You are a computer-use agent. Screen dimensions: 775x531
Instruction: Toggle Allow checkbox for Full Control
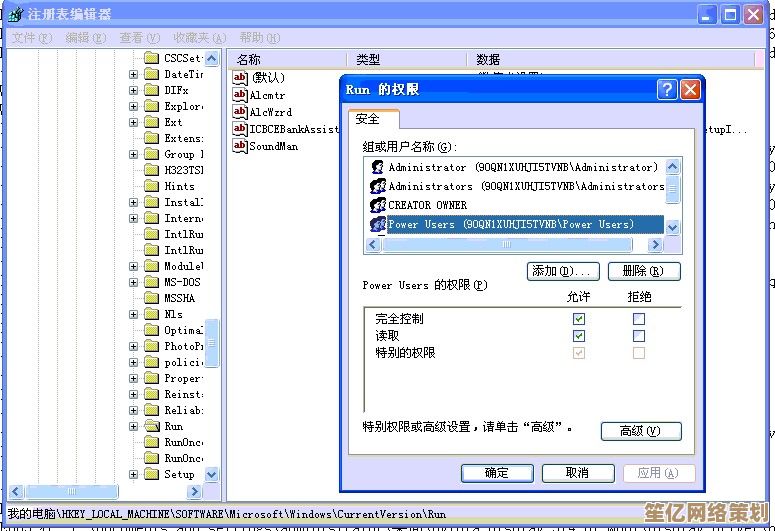tap(579, 319)
